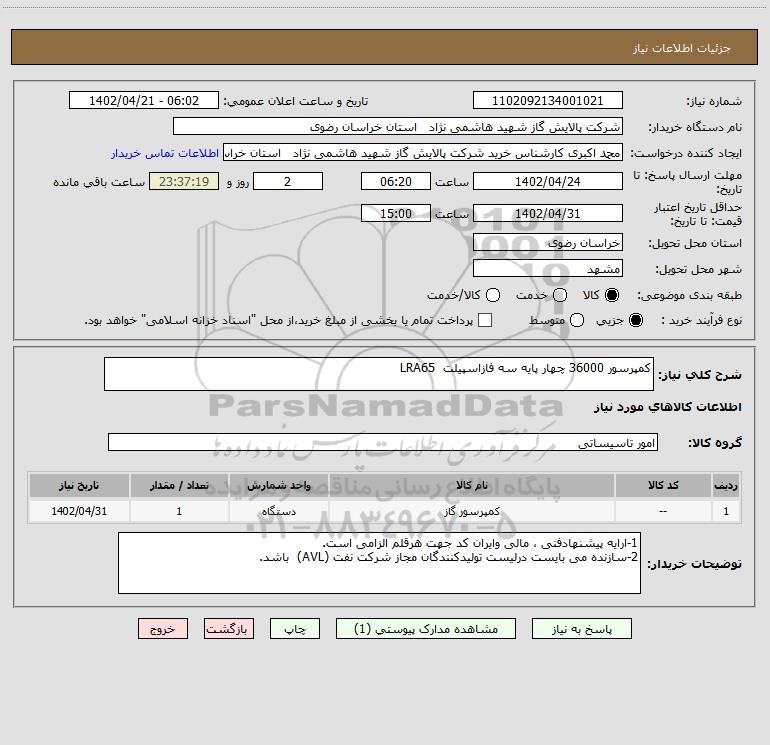
Task: Click the goods group field امور تاسیساتی
Action: 383,442
